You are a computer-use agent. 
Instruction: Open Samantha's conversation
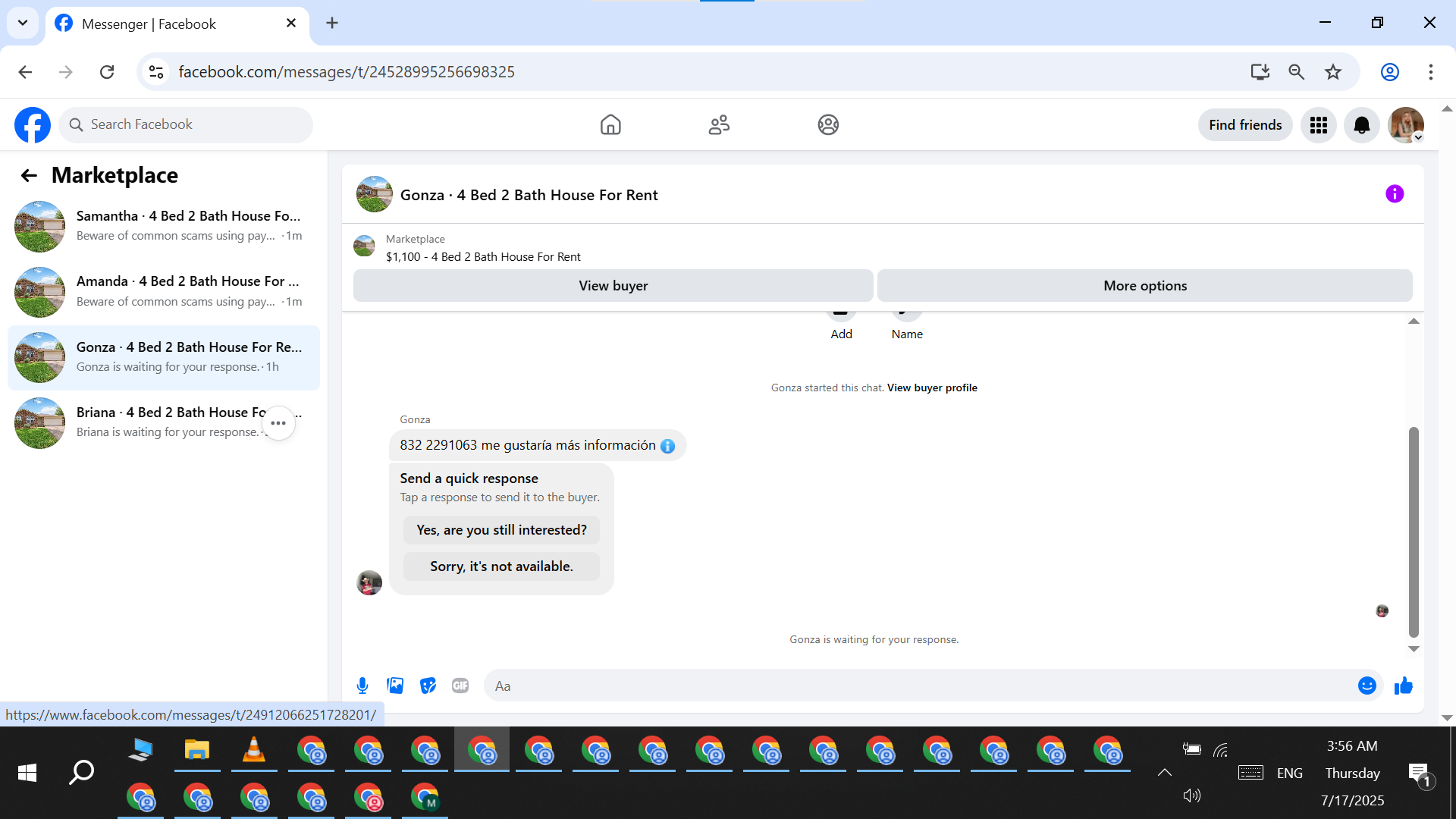[164, 226]
